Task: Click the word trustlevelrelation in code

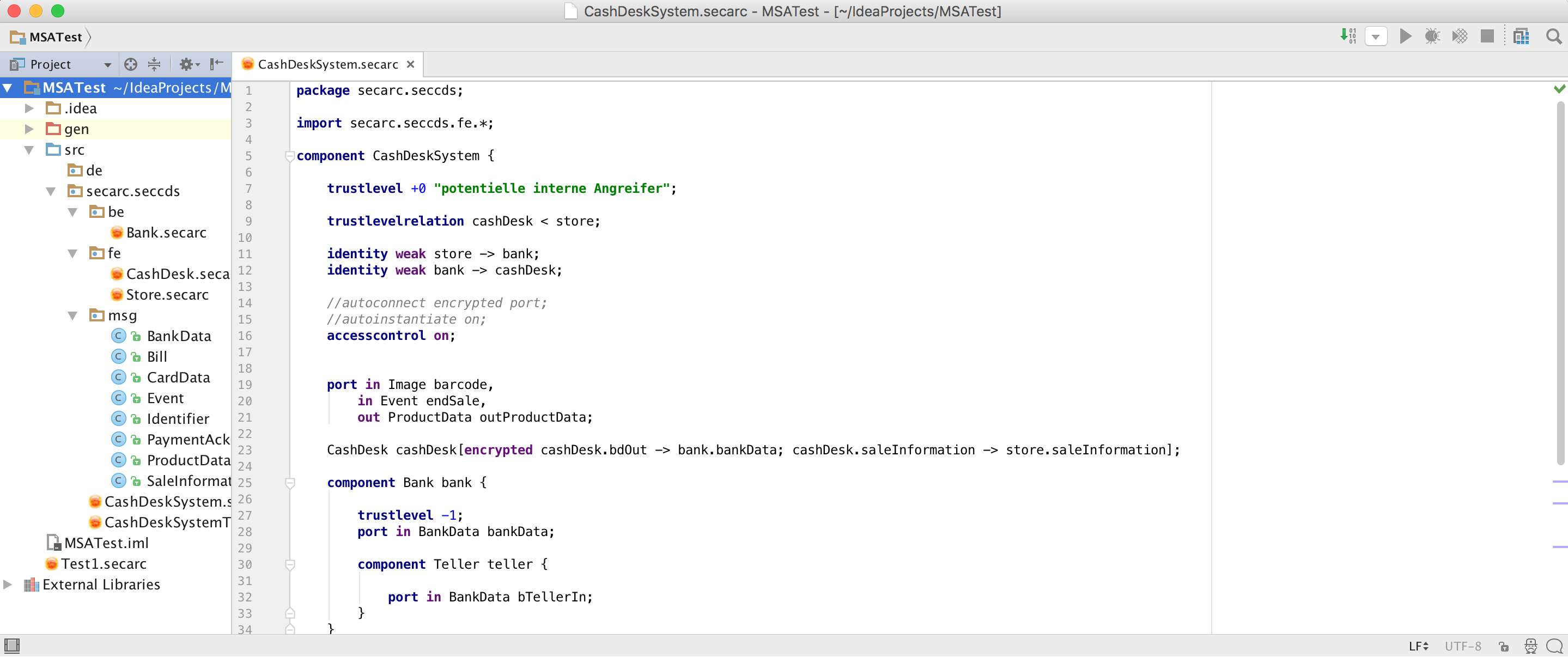Action: (x=395, y=221)
